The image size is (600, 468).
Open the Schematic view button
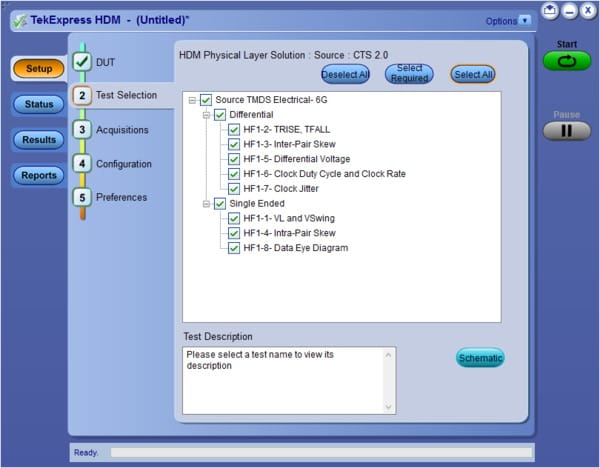point(480,358)
